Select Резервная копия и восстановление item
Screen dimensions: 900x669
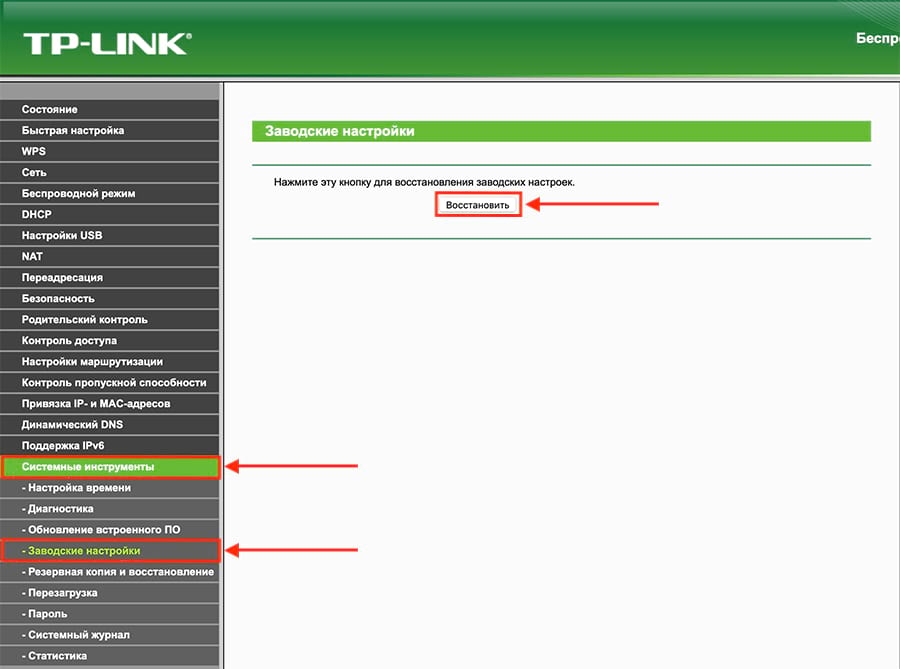(x=110, y=572)
